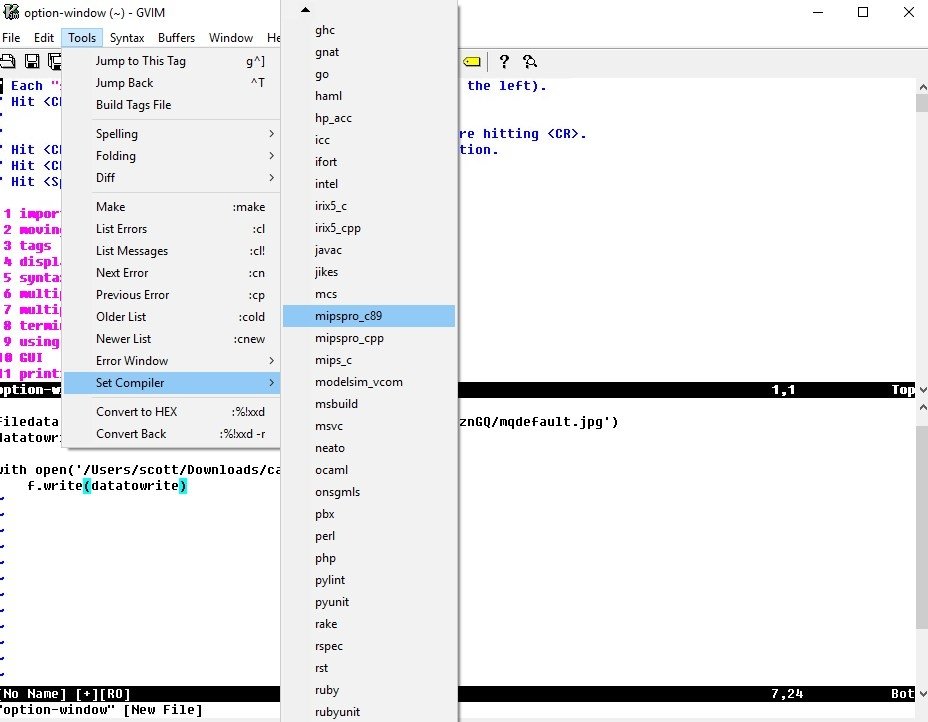
Task: Choose Newer List
Action: pos(172,339)
